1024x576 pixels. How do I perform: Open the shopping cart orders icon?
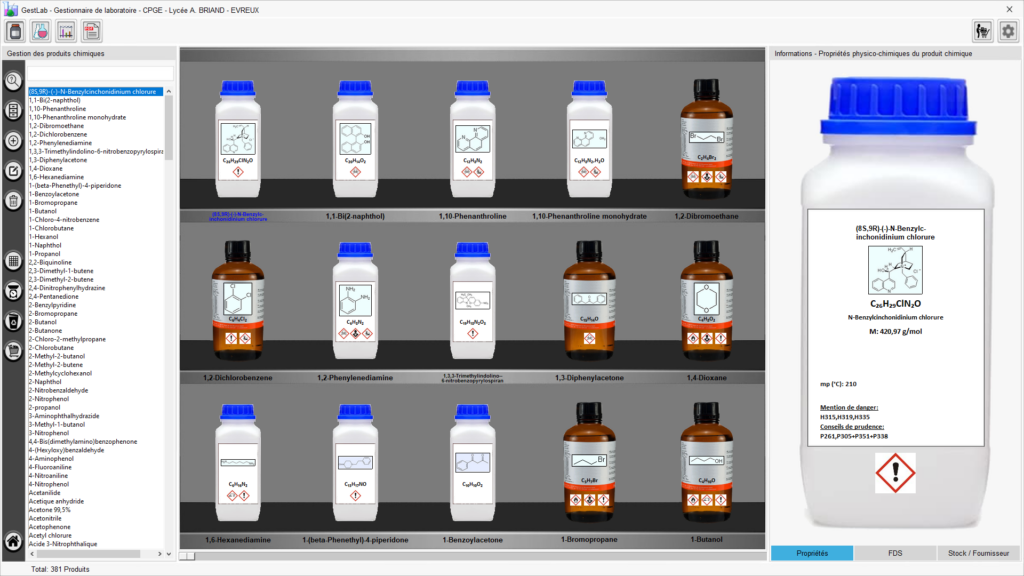coord(982,31)
